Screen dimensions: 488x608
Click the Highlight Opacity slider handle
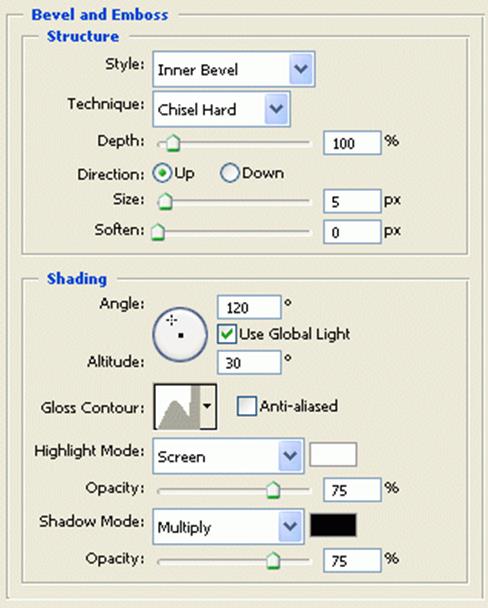tap(273, 490)
